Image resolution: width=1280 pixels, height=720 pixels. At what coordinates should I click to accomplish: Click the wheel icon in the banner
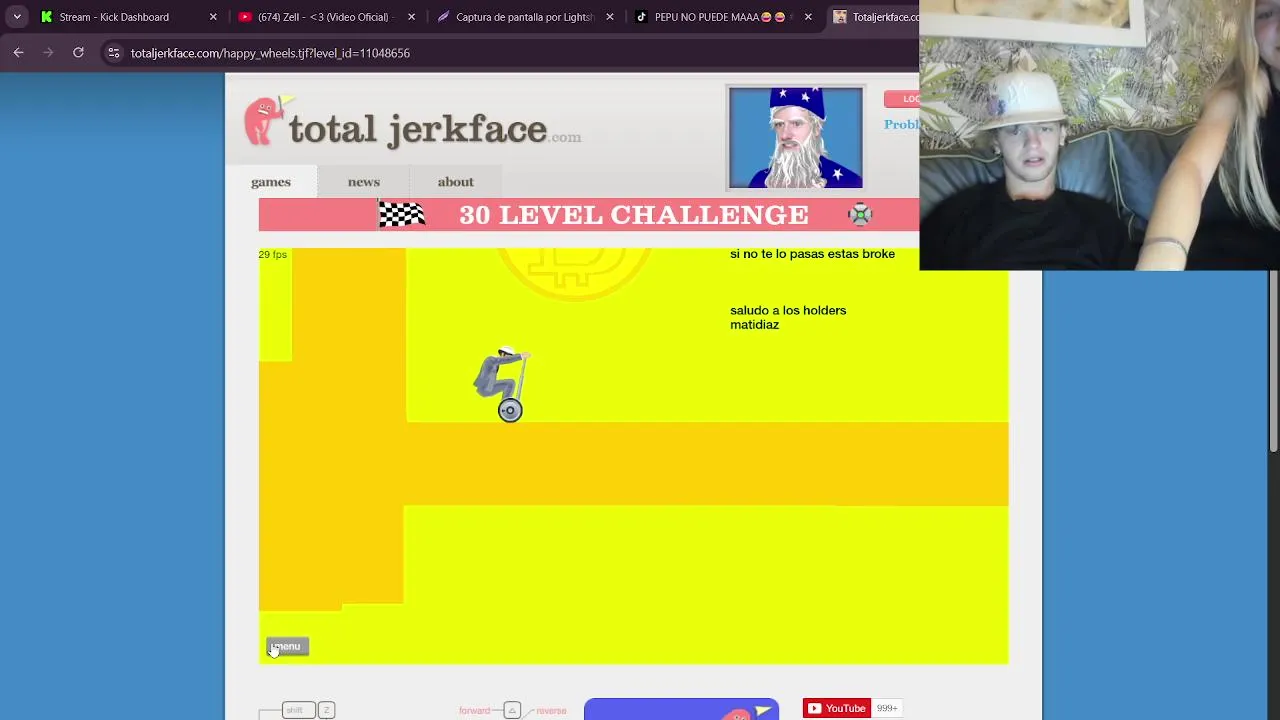[x=860, y=214]
